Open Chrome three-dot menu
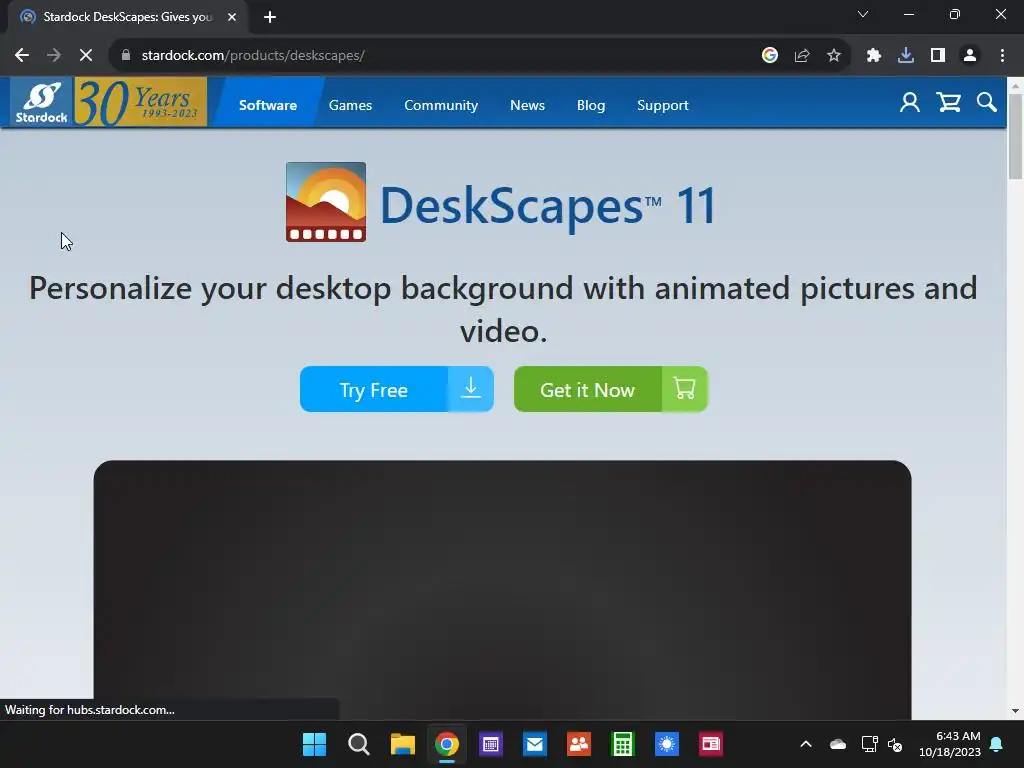This screenshot has height=768, width=1024. [1002, 56]
